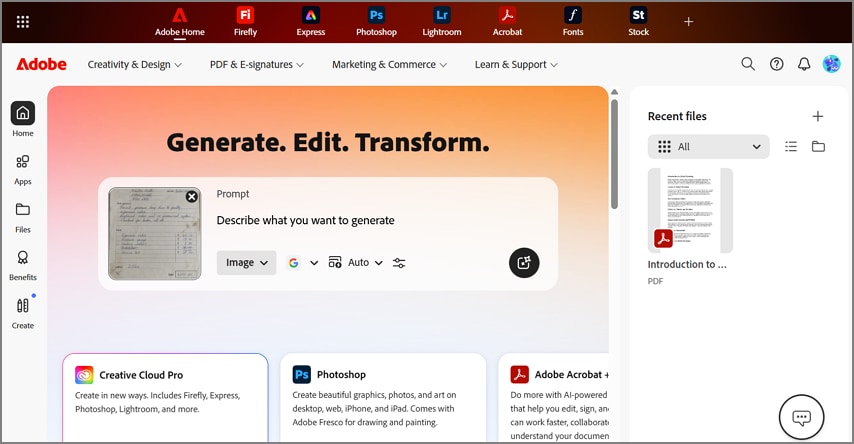
Task: Remove the attached reference image
Action: (x=192, y=197)
